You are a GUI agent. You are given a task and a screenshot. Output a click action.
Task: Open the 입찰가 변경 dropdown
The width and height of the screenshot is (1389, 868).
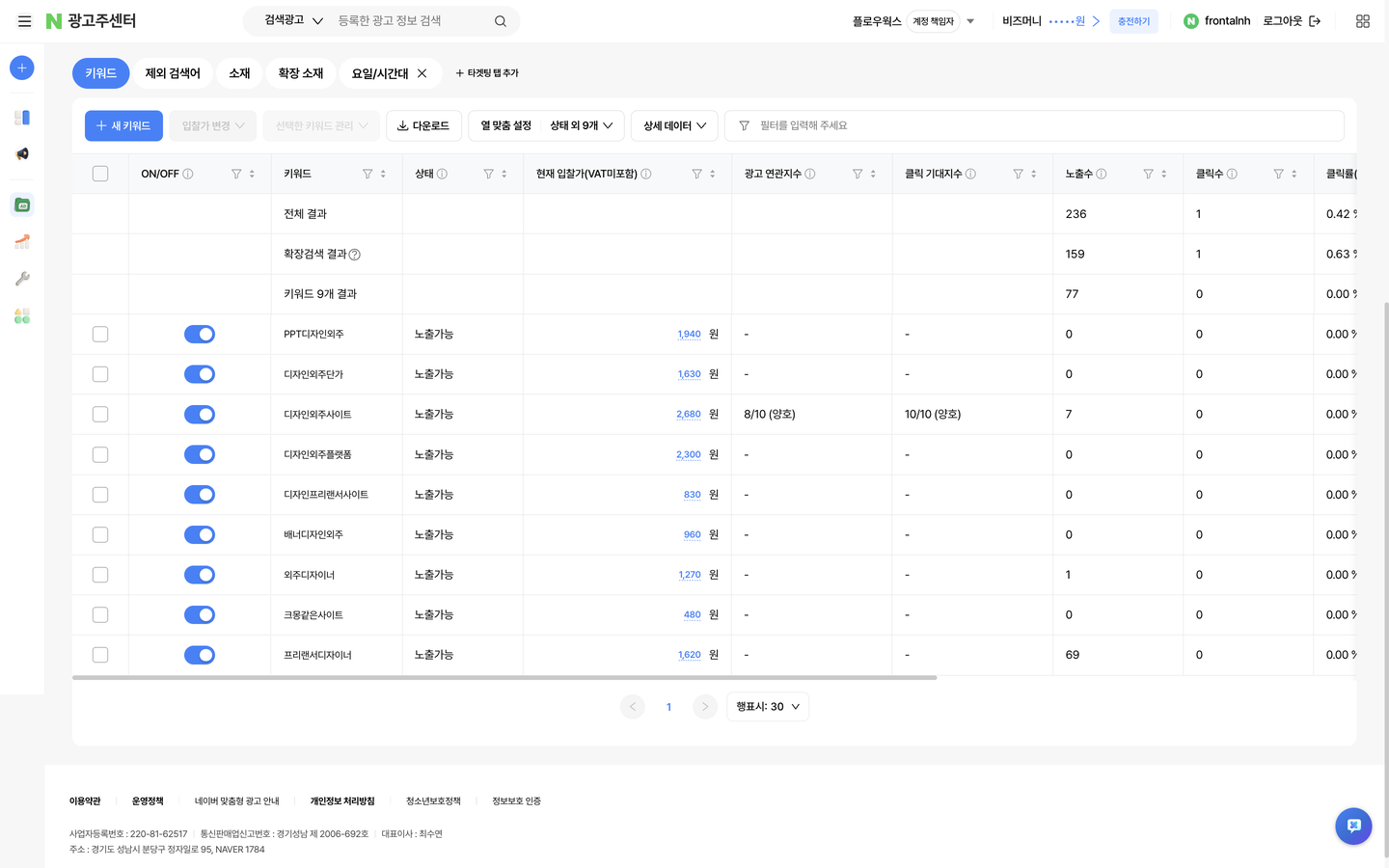(x=213, y=126)
